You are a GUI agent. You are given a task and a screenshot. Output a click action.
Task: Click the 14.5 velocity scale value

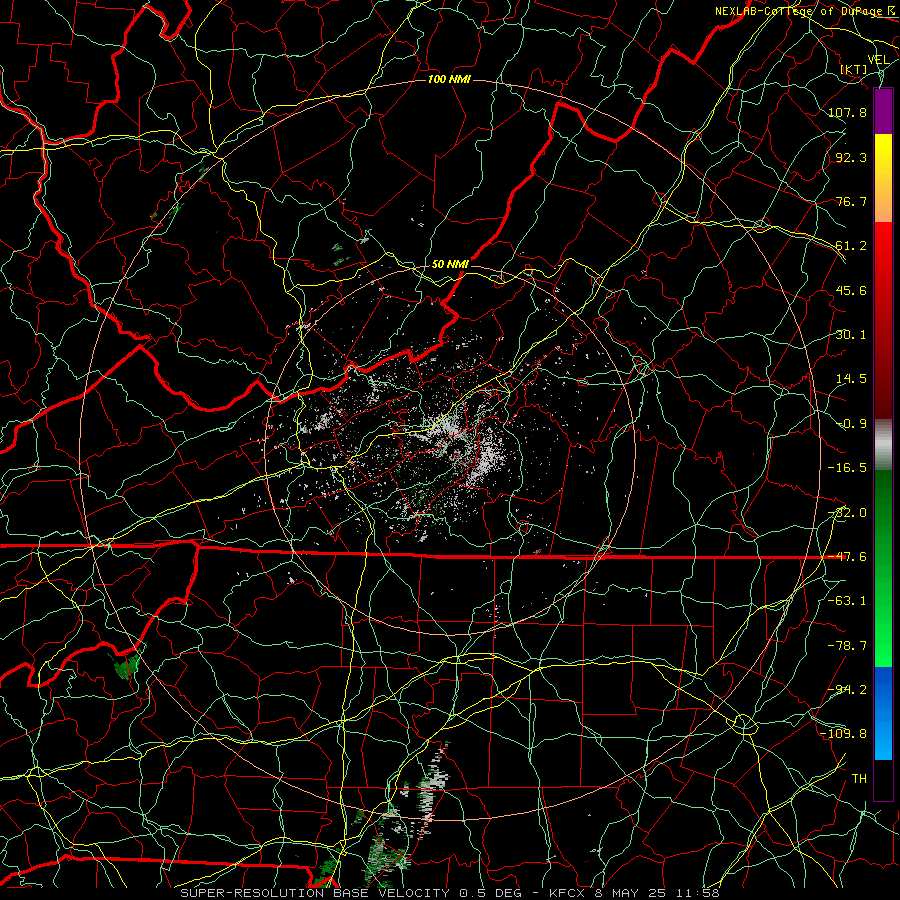[x=851, y=379]
